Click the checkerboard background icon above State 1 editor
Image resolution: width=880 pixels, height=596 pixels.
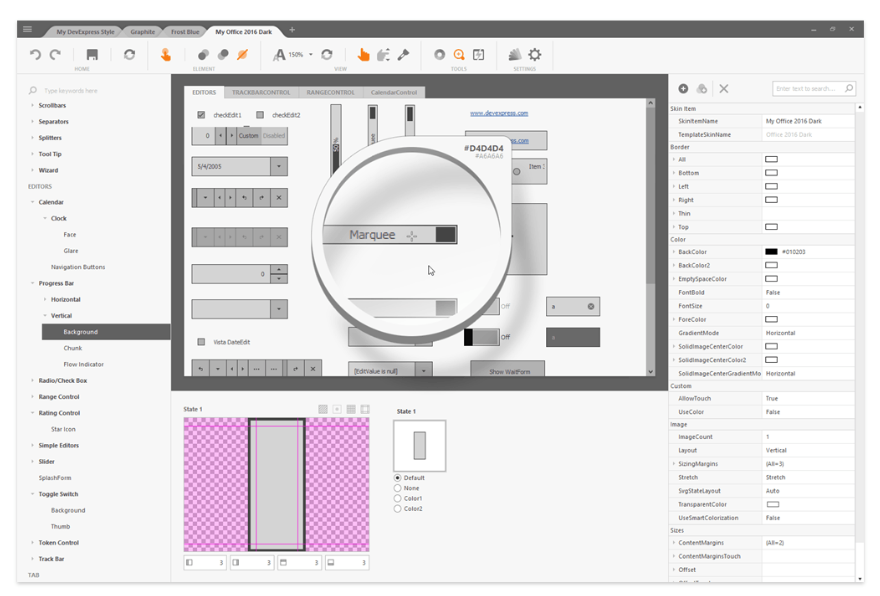coord(323,409)
